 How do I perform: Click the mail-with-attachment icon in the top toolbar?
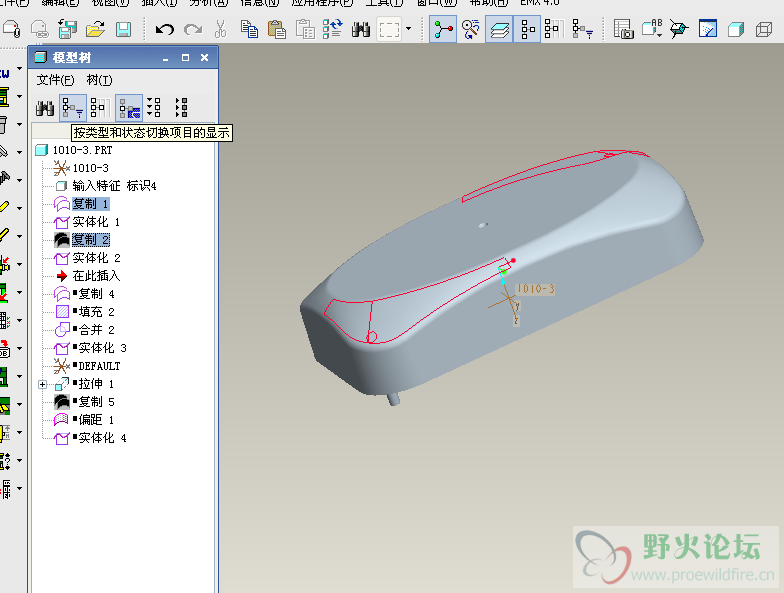[x=12, y=30]
